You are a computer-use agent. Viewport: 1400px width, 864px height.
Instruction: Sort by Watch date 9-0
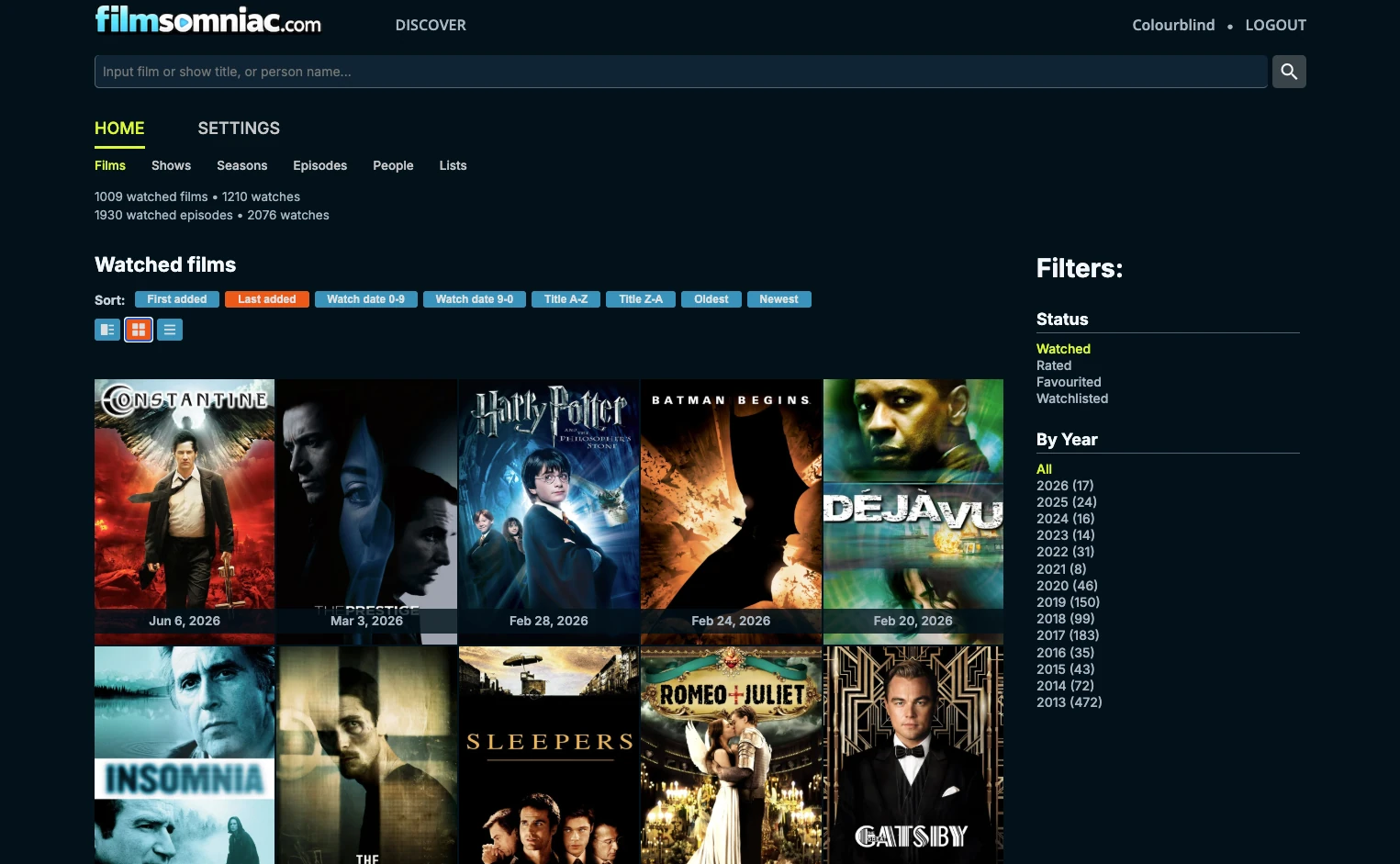click(475, 299)
